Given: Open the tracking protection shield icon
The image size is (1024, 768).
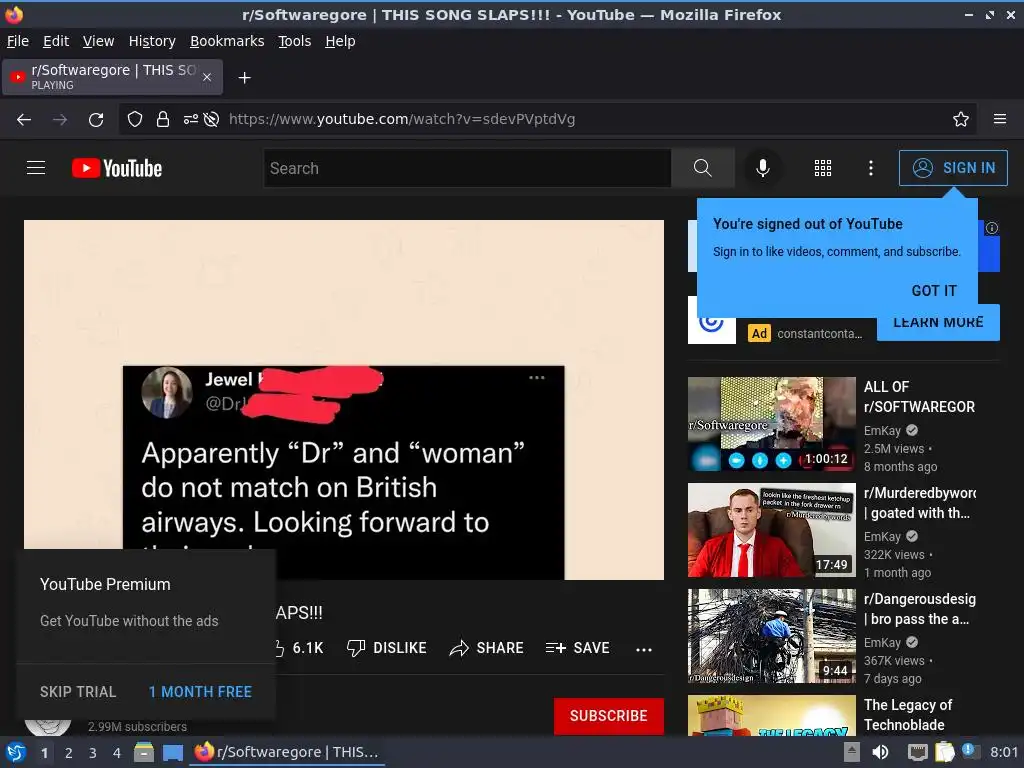Looking at the screenshot, I should tap(135, 120).
